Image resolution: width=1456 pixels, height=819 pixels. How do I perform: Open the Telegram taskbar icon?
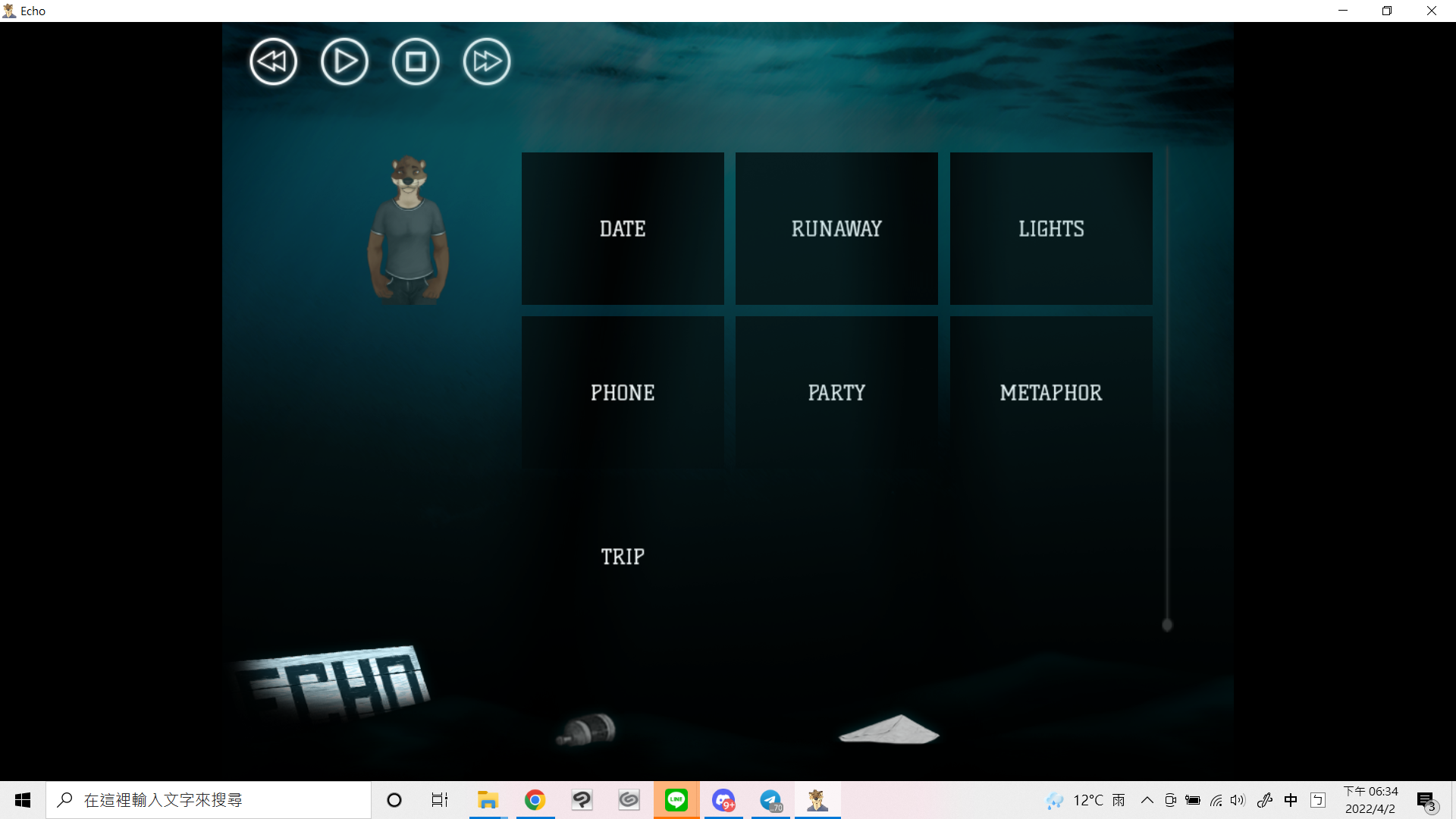coord(770,800)
